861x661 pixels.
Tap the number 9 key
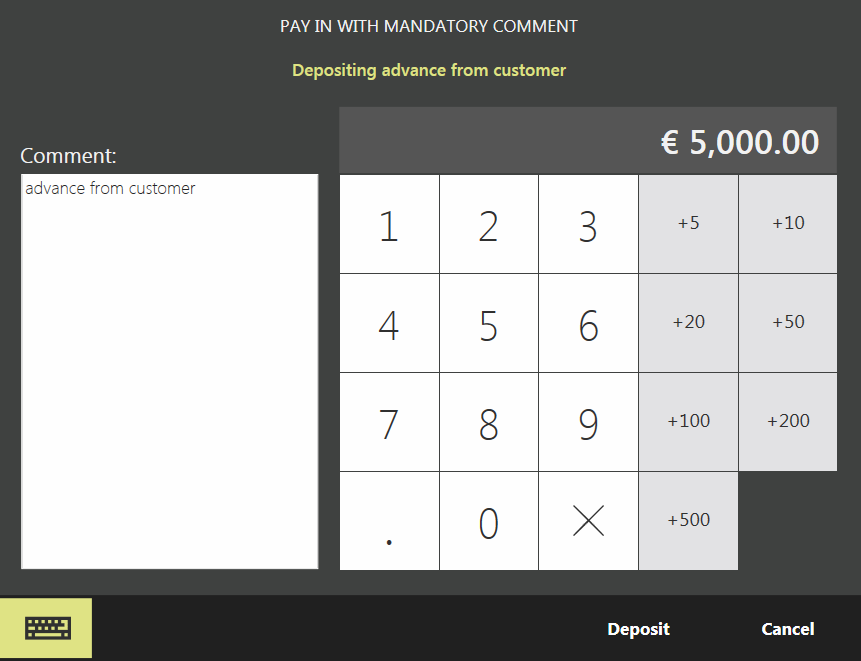tap(588, 422)
